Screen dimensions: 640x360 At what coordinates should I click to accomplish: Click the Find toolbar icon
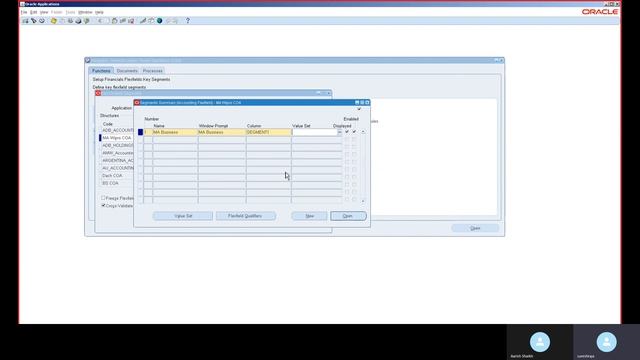[x=34, y=20]
